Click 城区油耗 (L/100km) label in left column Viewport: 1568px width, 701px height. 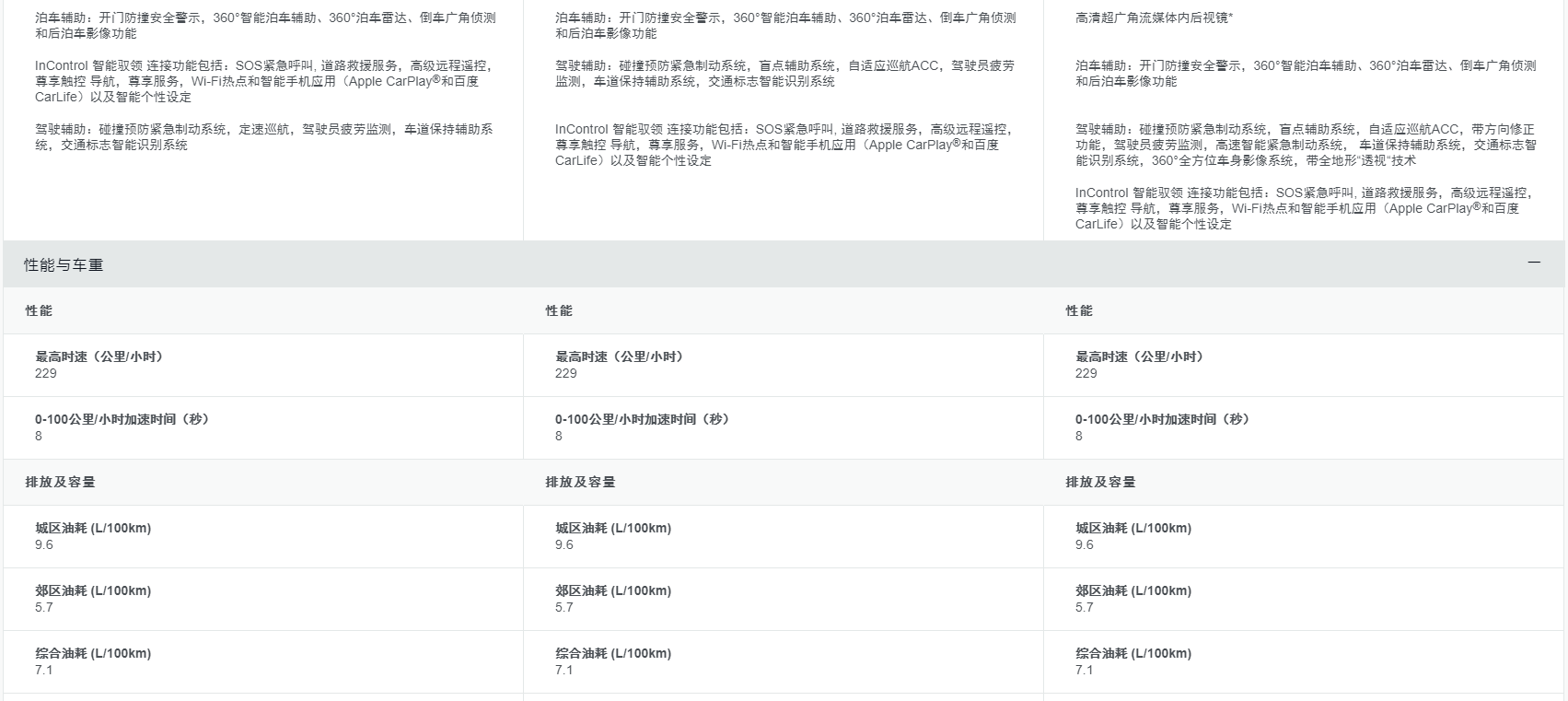tap(93, 528)
